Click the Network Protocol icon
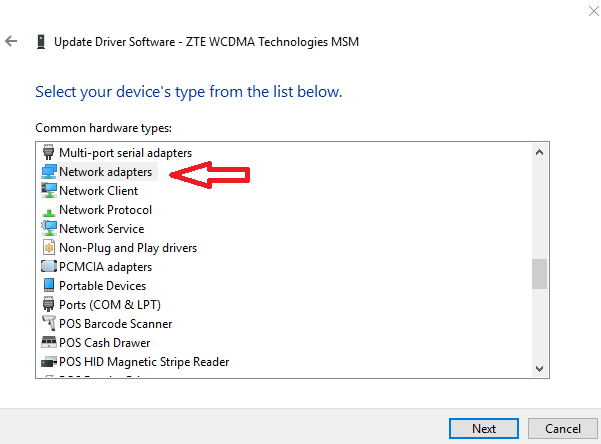Screen dimensions: 601x444 [x=49, y=210]
